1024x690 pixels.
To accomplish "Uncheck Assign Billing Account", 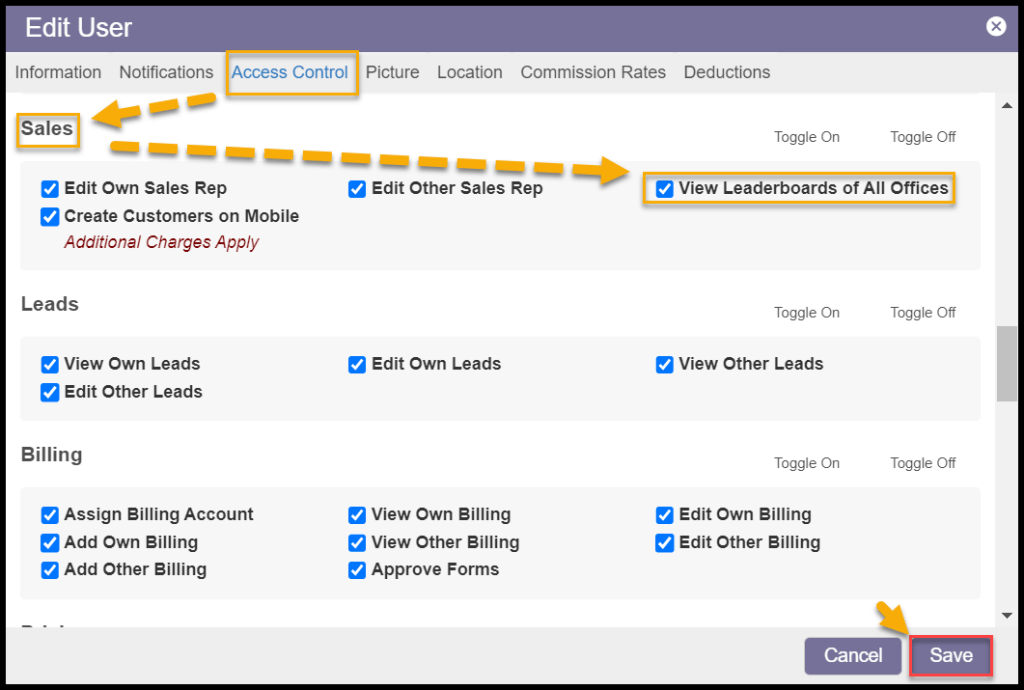I will click(x=50, y=515).
